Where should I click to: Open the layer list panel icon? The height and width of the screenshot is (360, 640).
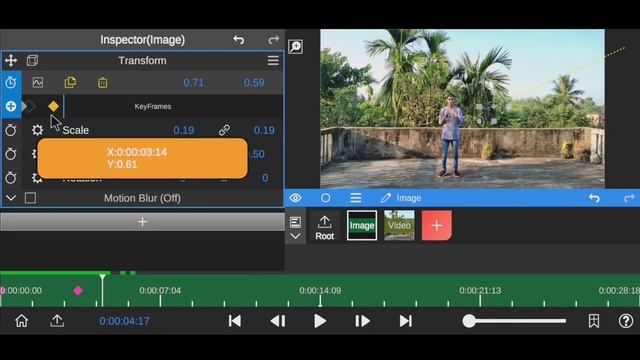[x=295, y=222]
